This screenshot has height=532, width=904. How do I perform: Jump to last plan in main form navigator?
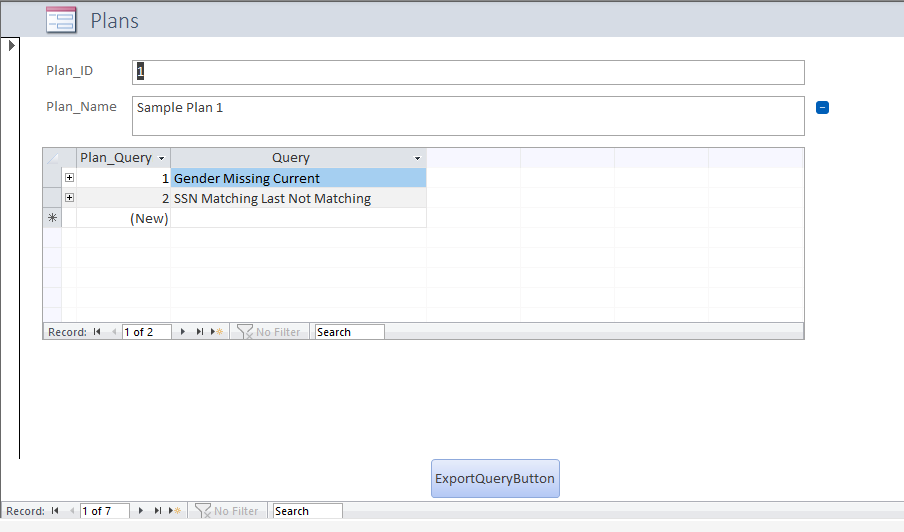pyautogui.click(x=157, y=511)
